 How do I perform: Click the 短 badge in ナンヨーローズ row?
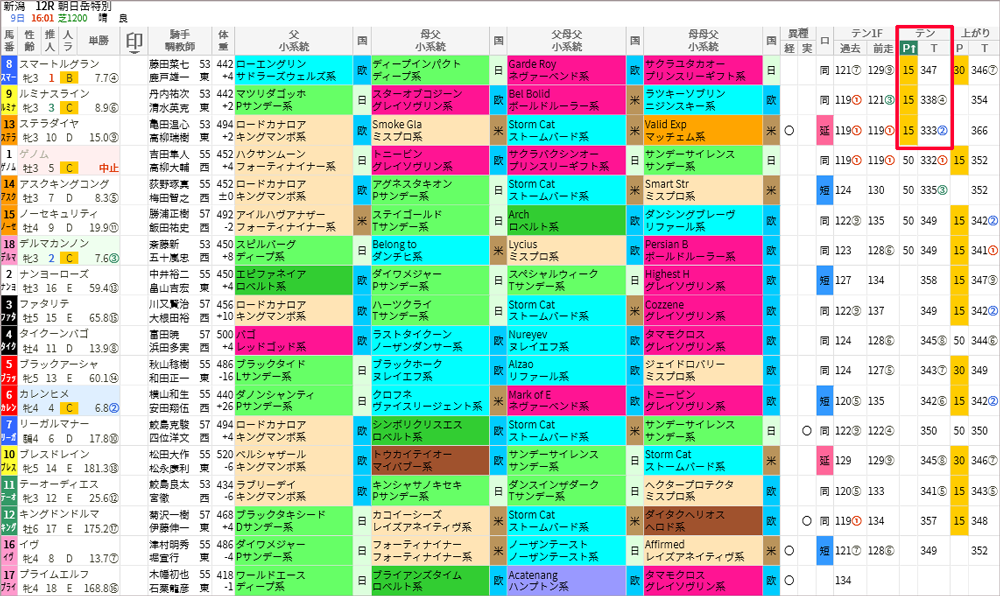(x=825, y=280)
